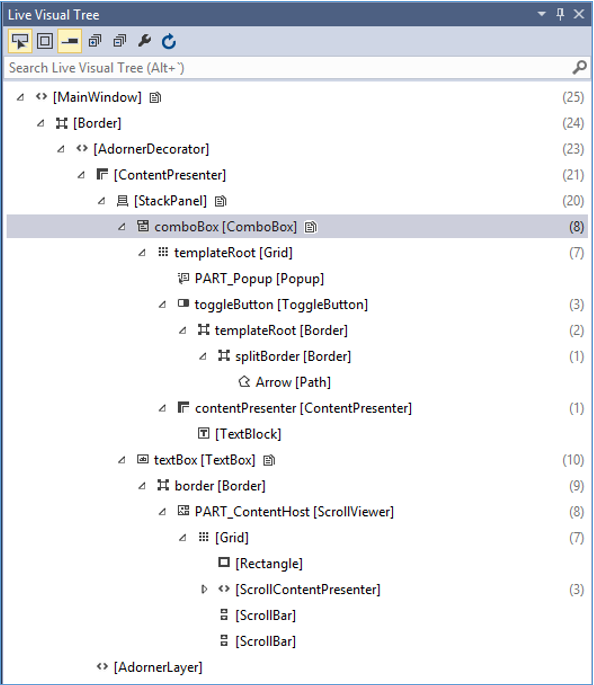The height and width of the screenshot is (685, 594).
Task: Collapse the toggleButton [ToggleButton] node
Action: tap(162, 304)
